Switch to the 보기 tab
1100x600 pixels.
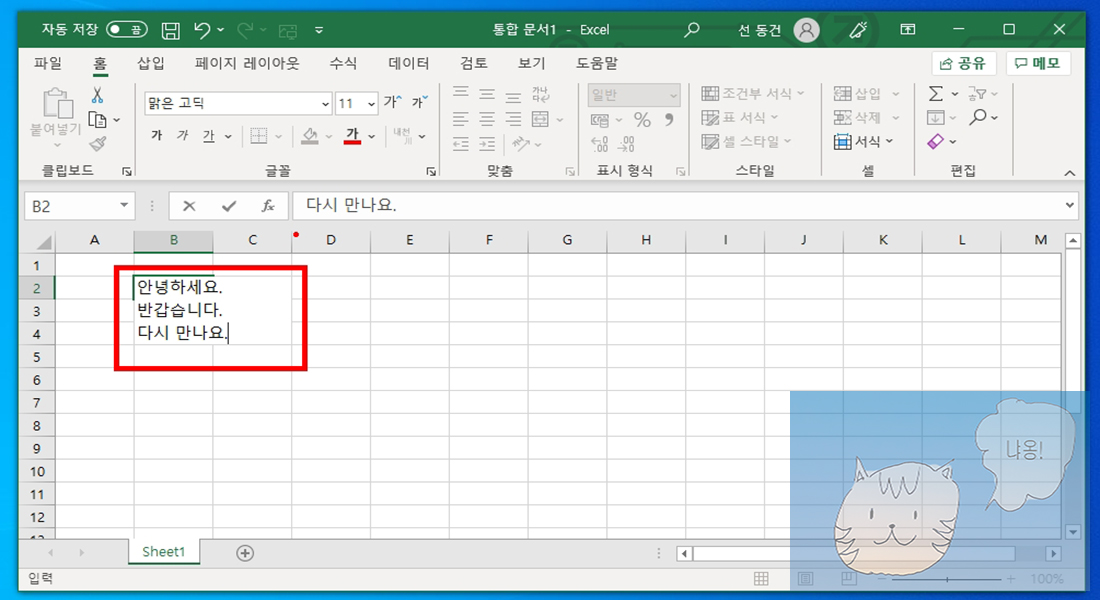531,63
